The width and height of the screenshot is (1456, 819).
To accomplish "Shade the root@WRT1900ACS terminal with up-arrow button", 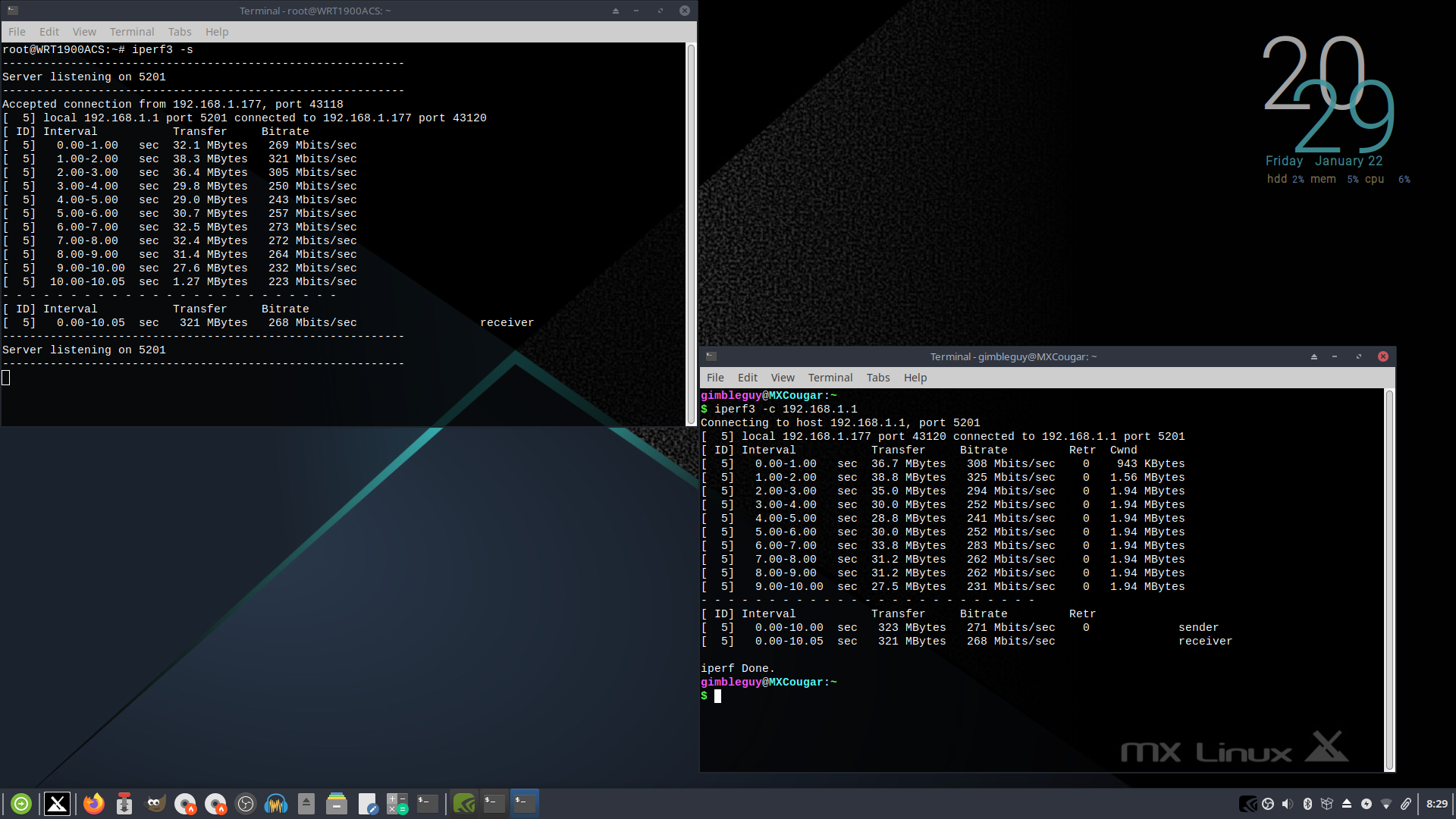I will [x=616, y=11].
